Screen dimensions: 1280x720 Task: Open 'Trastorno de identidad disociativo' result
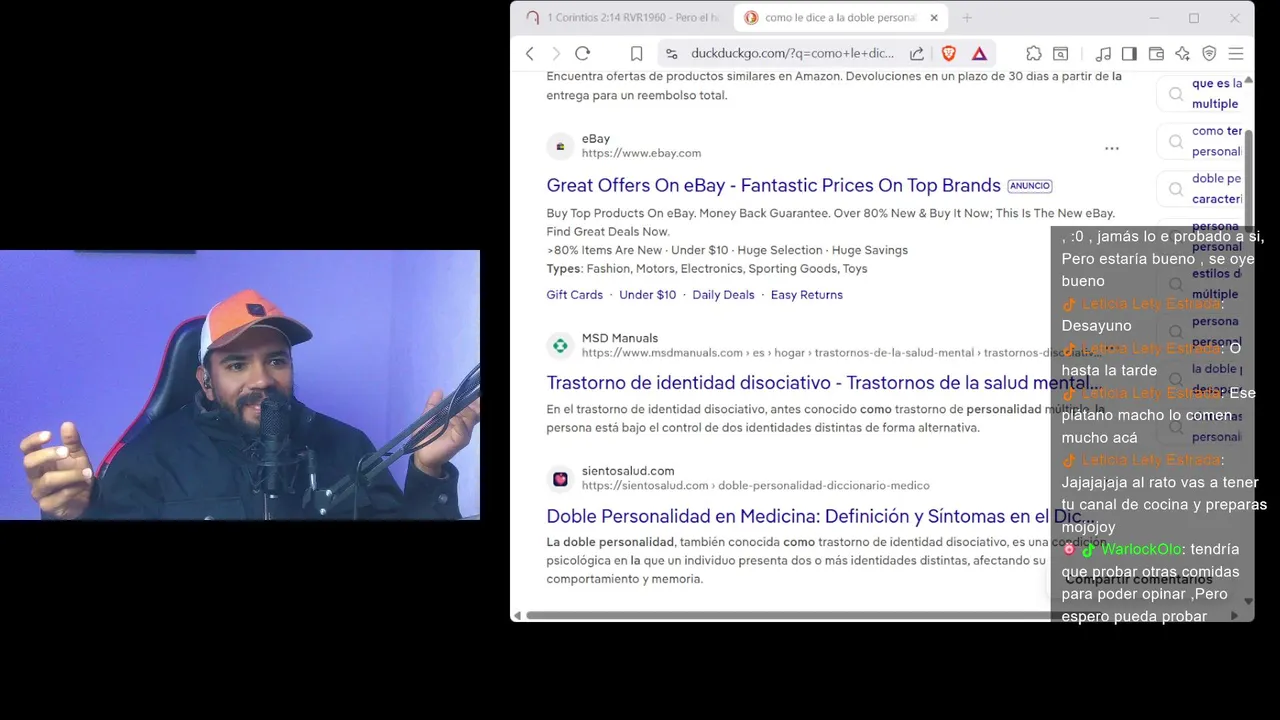[x=823, y=383]
